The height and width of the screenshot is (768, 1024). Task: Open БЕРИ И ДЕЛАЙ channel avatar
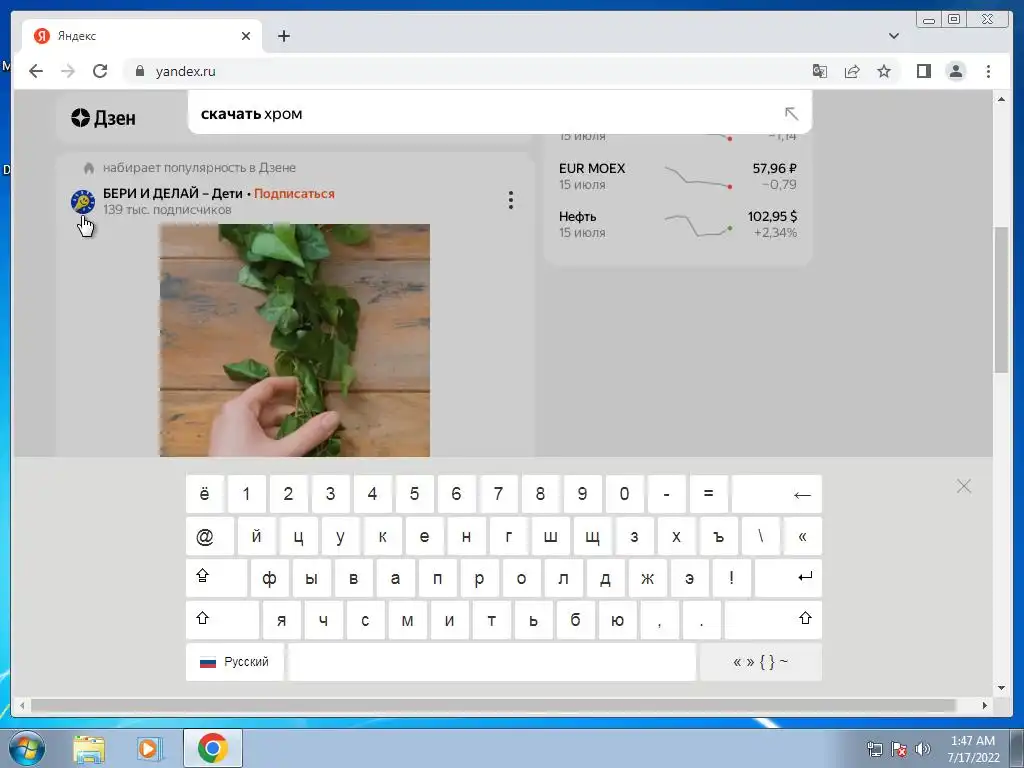pyautogui.click(x=83, y=201)
